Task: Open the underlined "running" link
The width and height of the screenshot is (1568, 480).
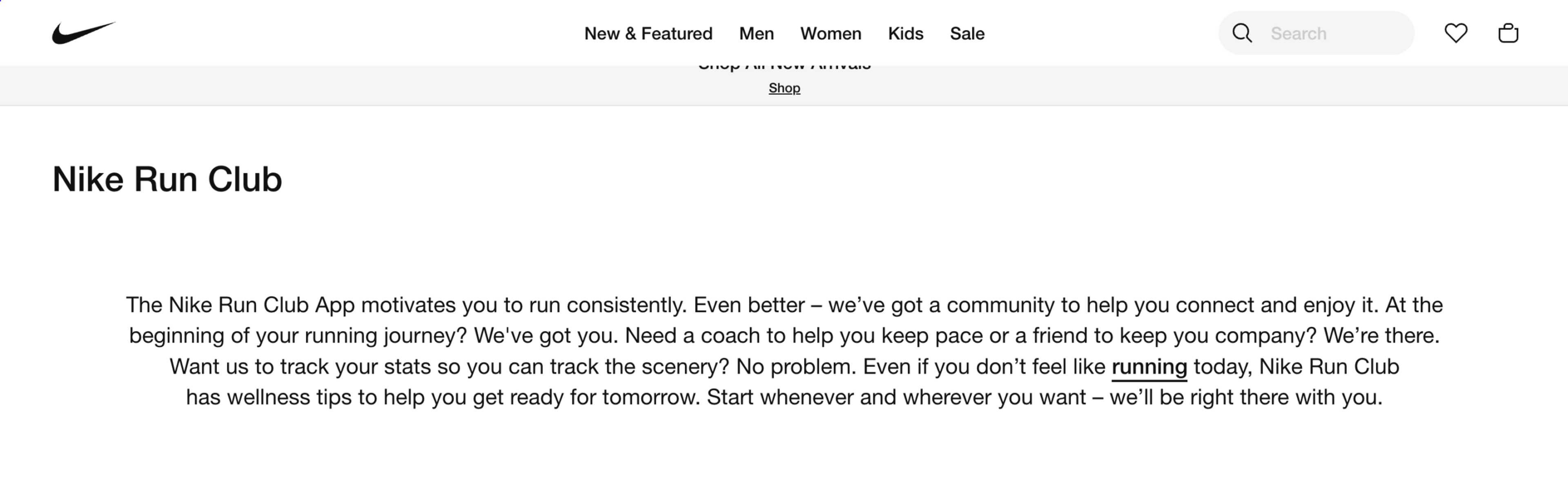Action: [1149, 367]
